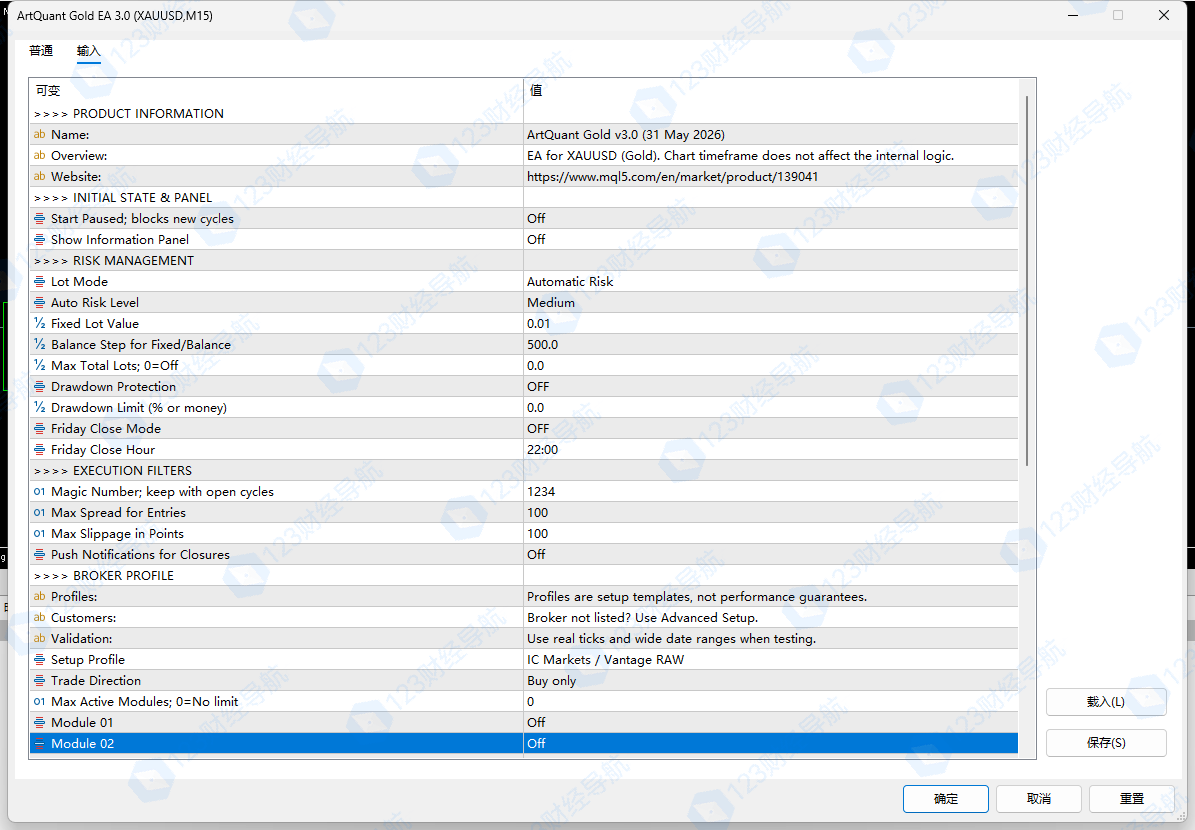Click the 保存(S) button
The image size is (1195, 830).
point(1106,742)
